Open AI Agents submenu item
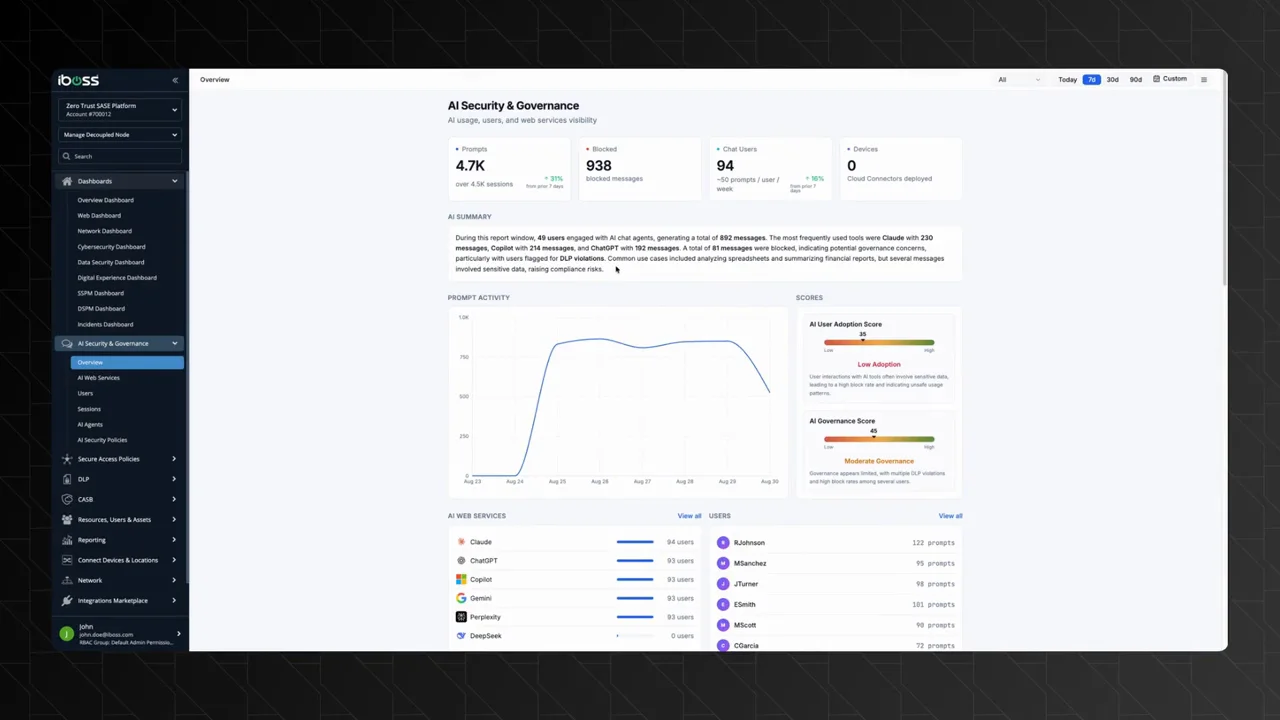Image resolution: width=1280 pixels, height=720 pixels. [x=90, y=425]
